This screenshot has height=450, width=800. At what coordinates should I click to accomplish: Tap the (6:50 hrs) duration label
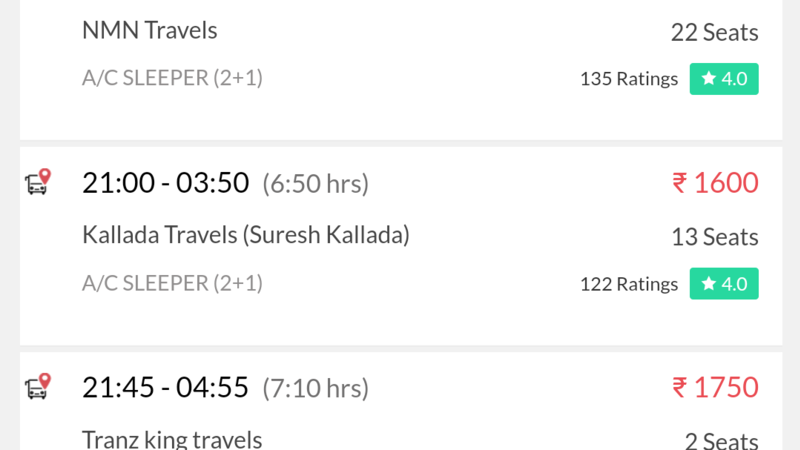pyautogui.click(x=315, y=184)
